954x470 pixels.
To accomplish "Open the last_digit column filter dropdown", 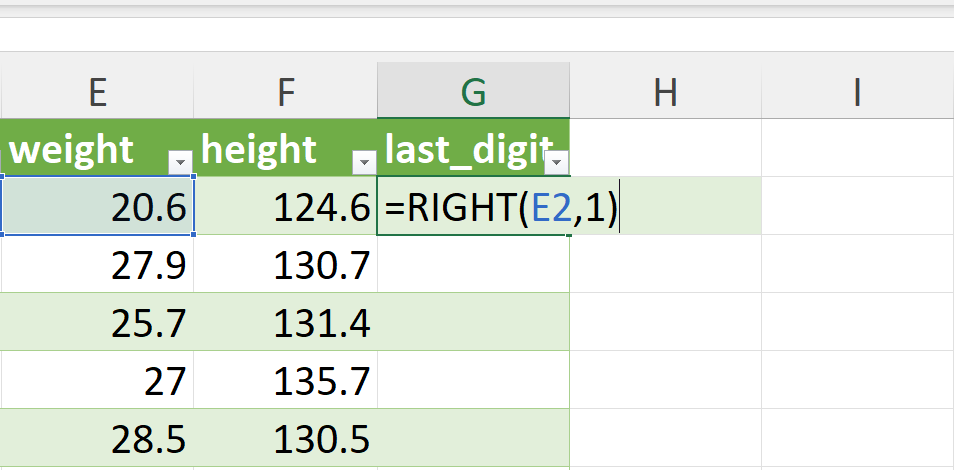I will tap(557, 163).
